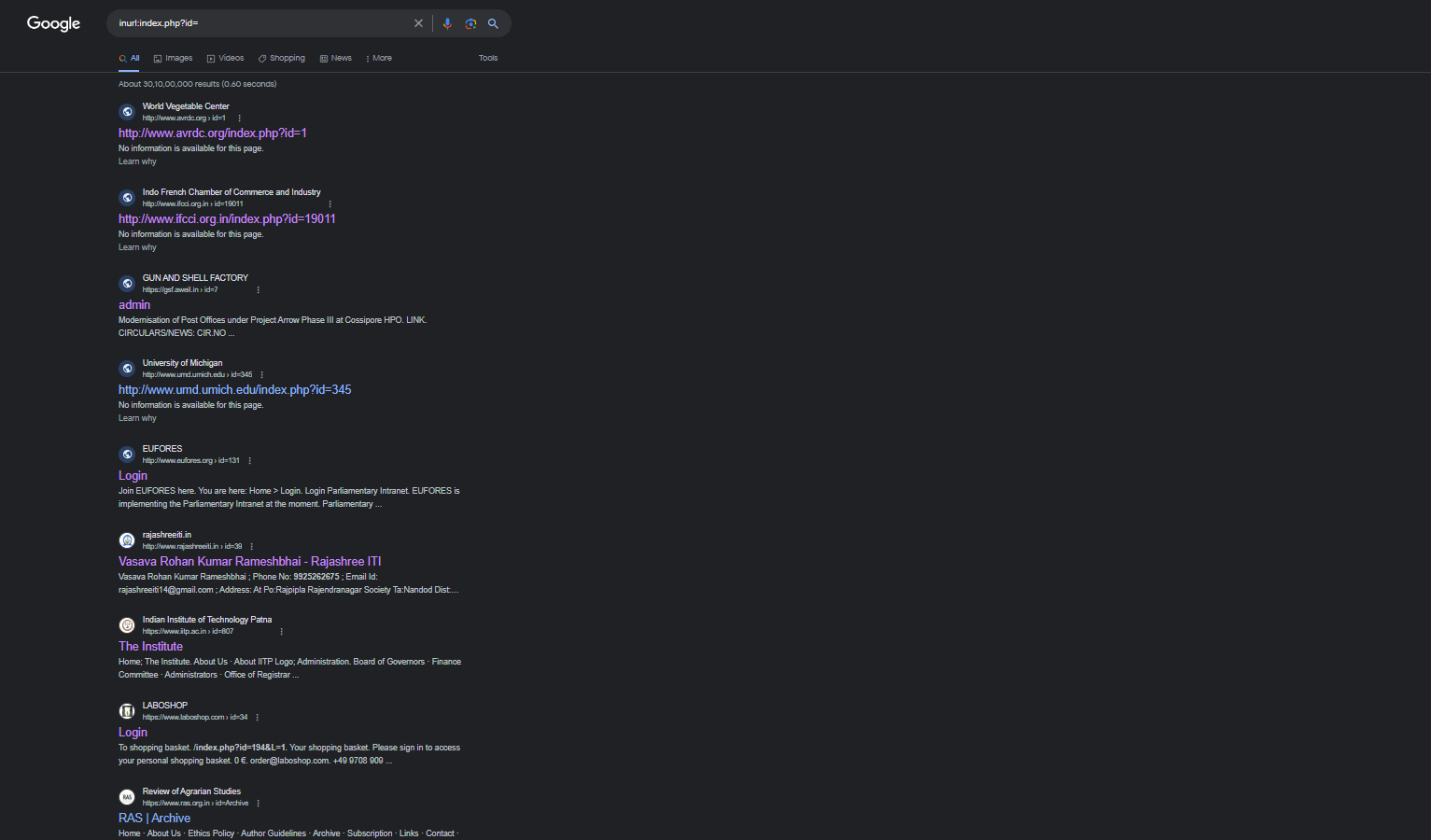Switch to the Images tab
1431x840 pixels.
tap(173, 58)
